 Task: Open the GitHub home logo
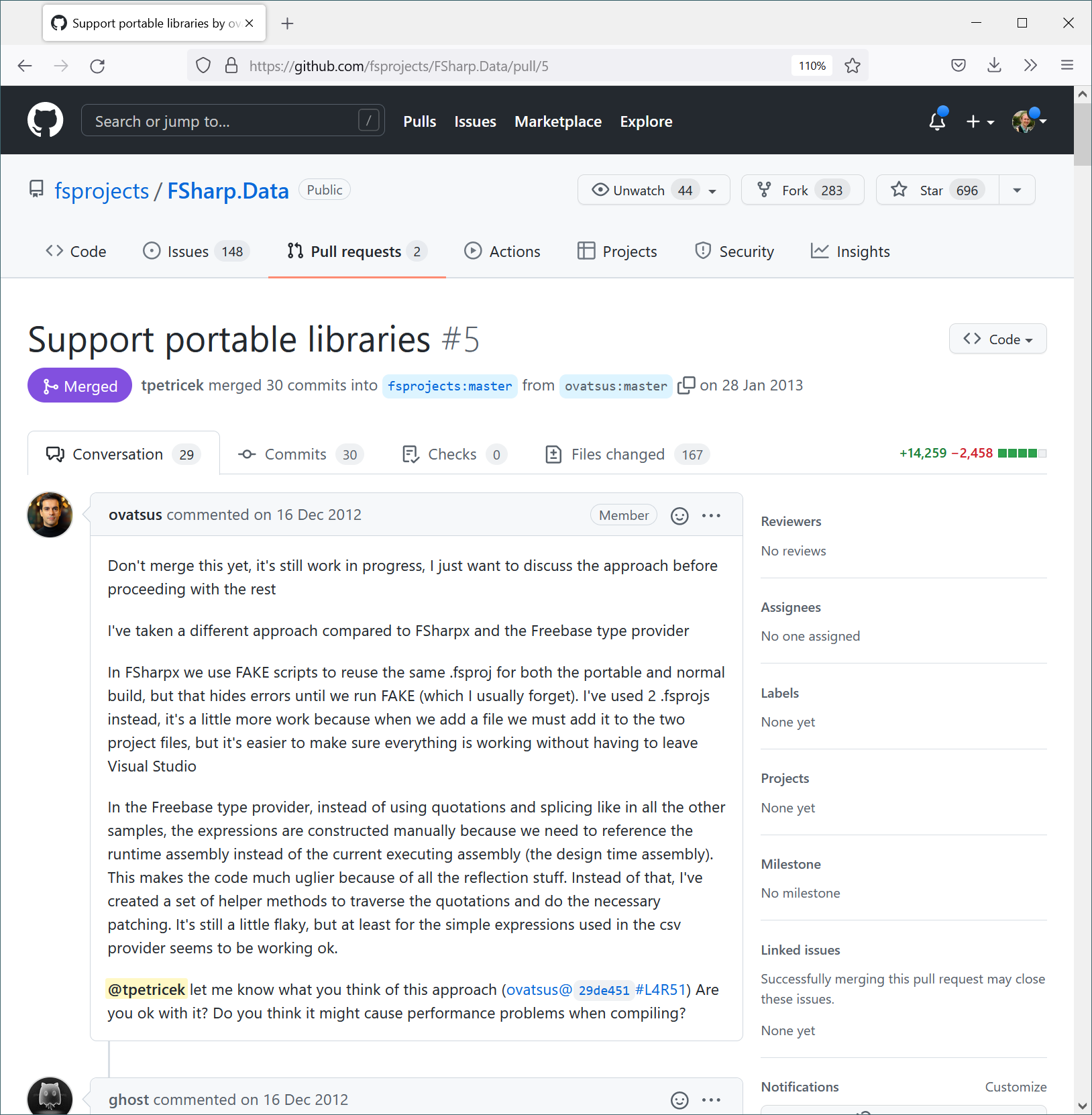(x=45, y=120)
